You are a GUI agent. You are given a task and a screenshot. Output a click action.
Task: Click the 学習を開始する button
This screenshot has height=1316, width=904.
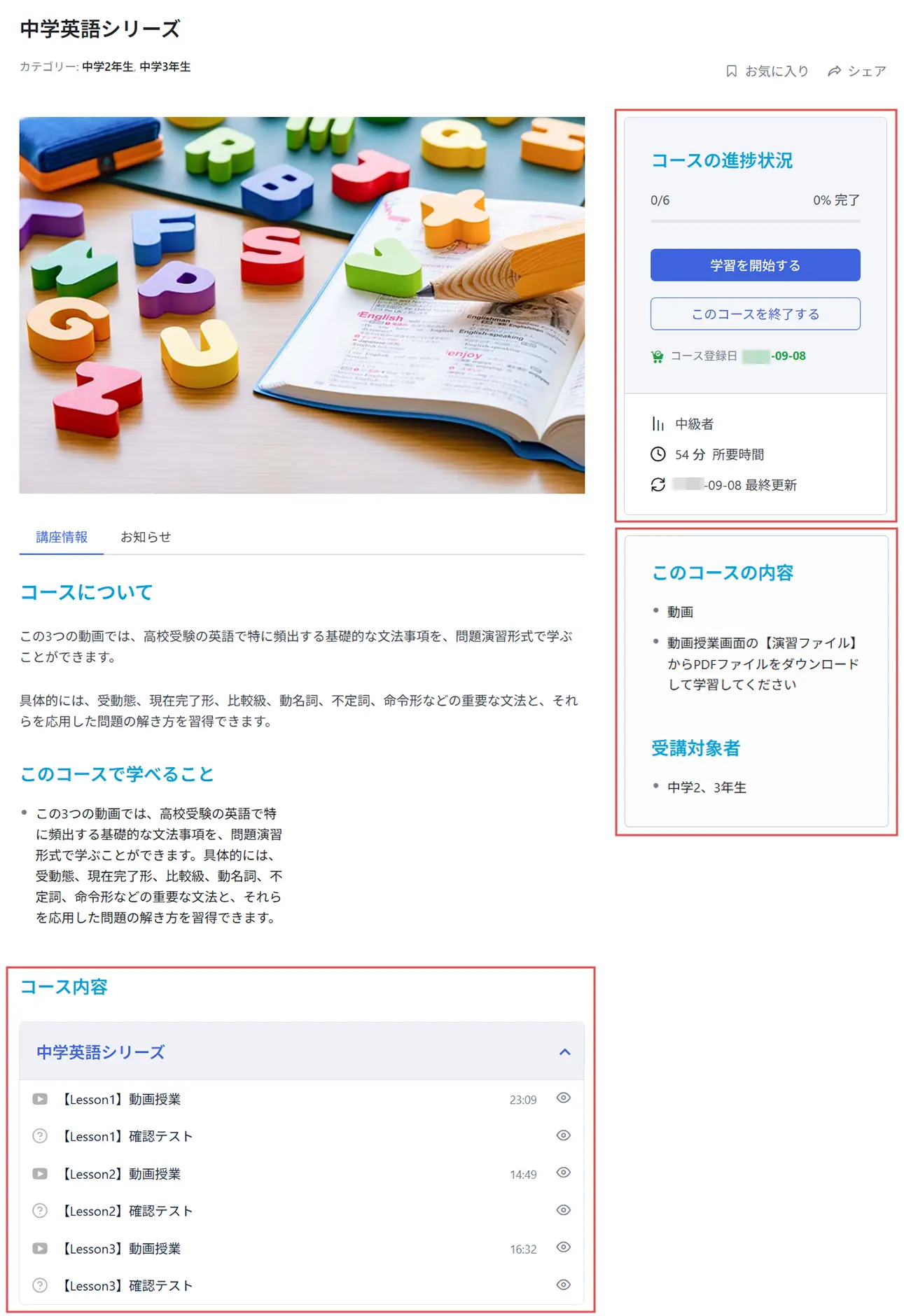[755, 265]
